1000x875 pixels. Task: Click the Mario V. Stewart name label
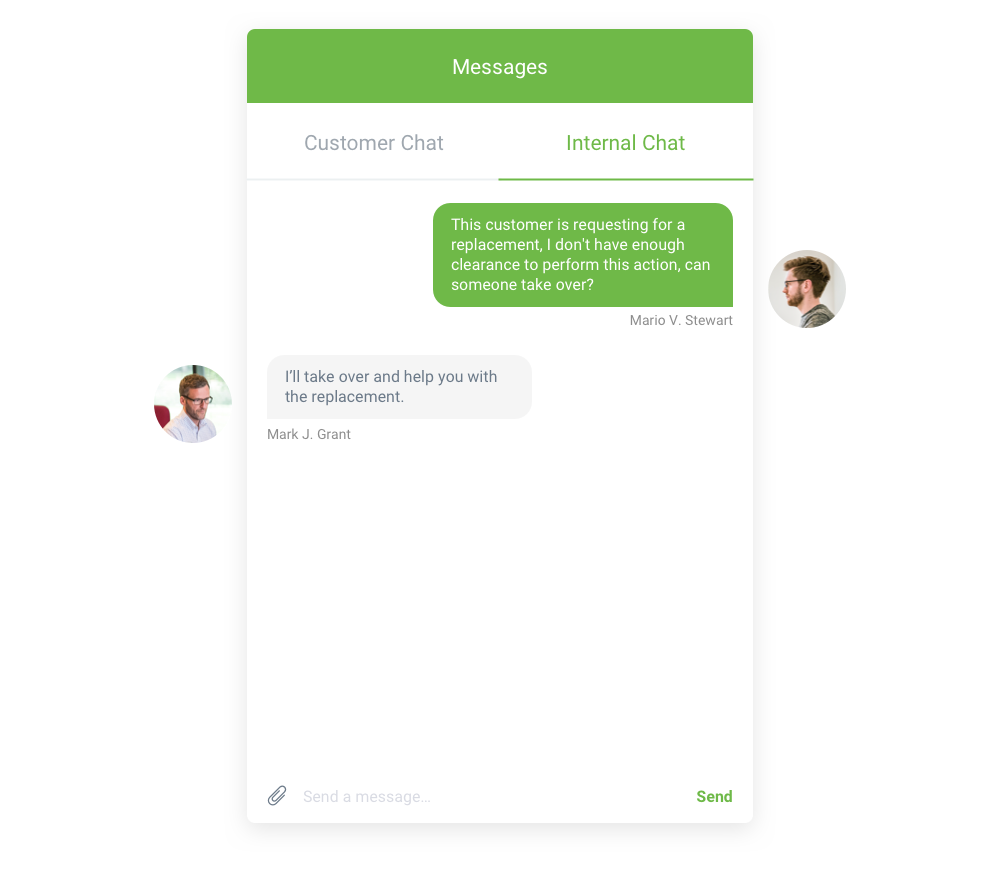pos(681,320)
